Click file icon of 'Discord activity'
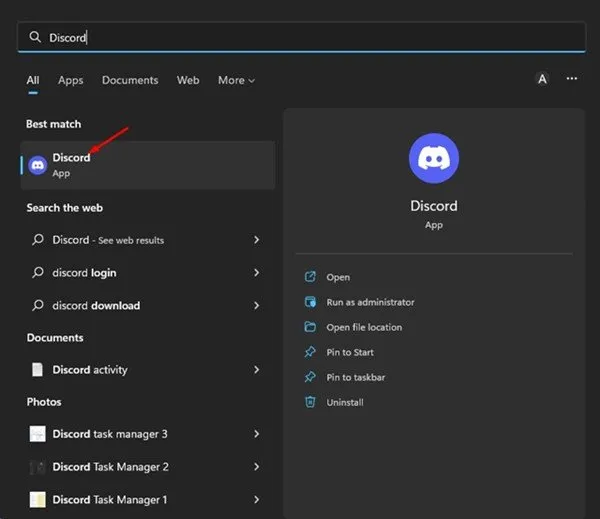The height and width of the screenshot is (519, 600). [38, 370]
